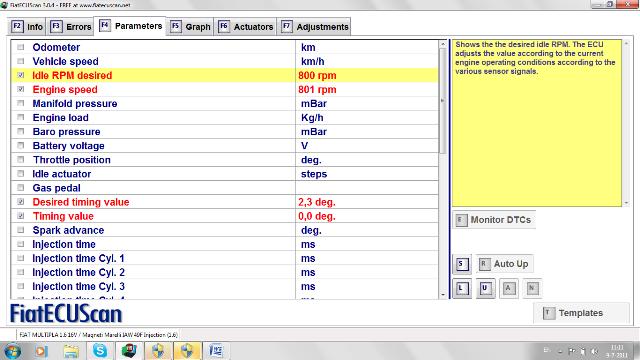Check the Gas pedal box

[x=20, y=188]
